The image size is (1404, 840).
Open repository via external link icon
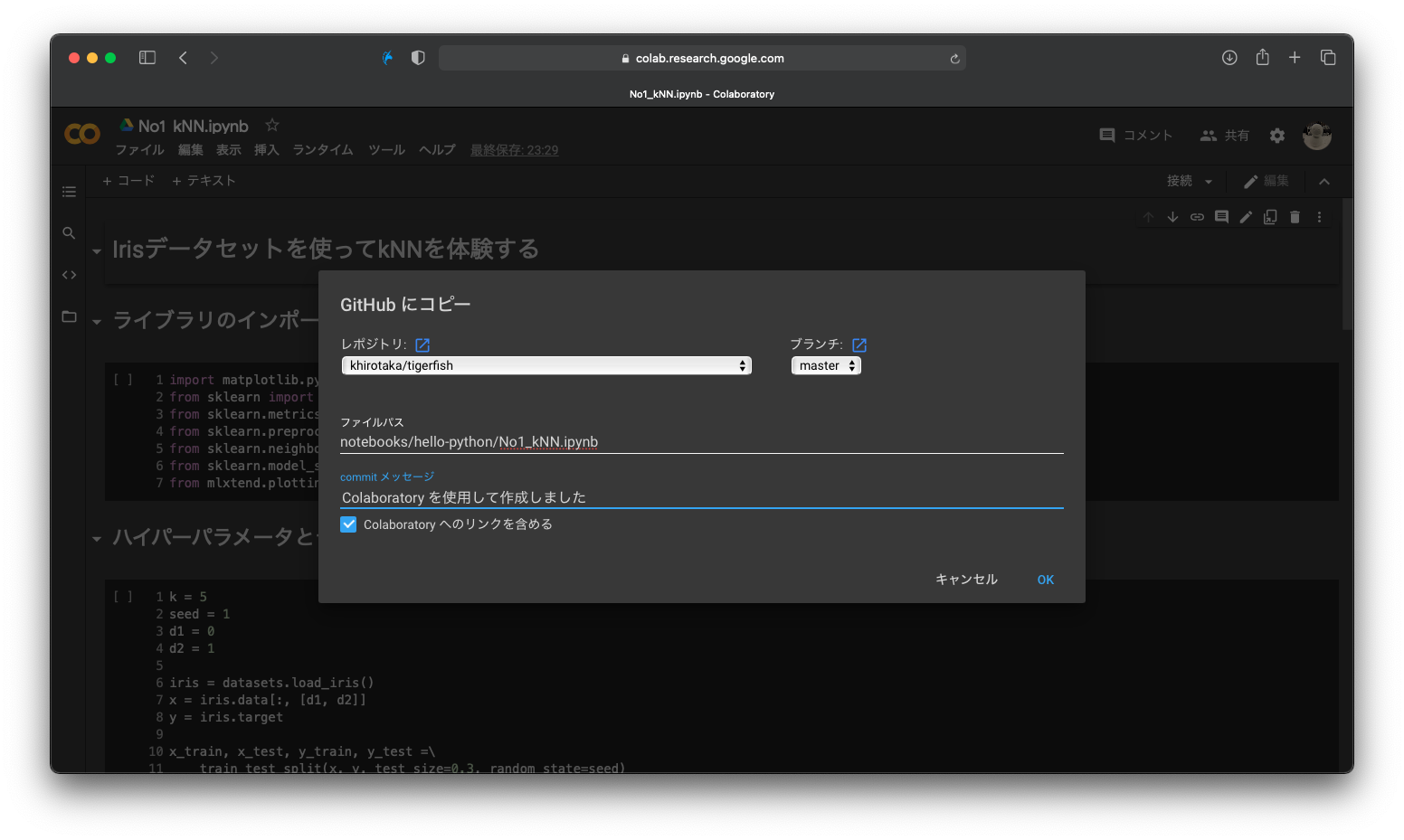pyautogui.click(x=422, y=344)
